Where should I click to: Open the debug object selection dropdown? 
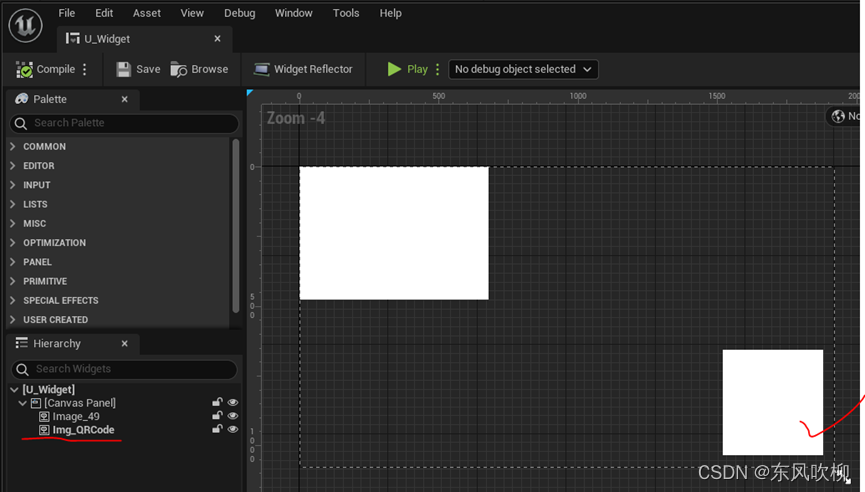[x=523, y=69]
